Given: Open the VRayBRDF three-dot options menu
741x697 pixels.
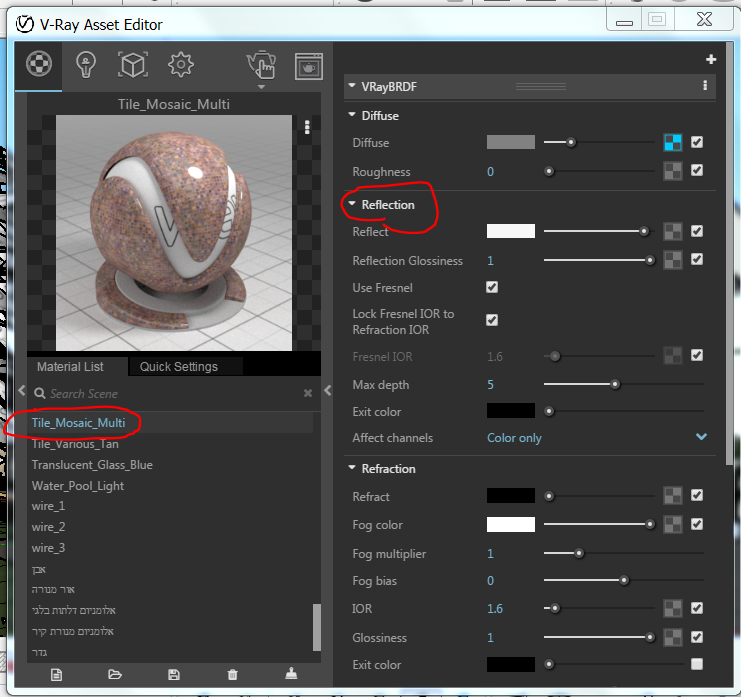Looking at the screenshot, I should click(x=705, y=86).
